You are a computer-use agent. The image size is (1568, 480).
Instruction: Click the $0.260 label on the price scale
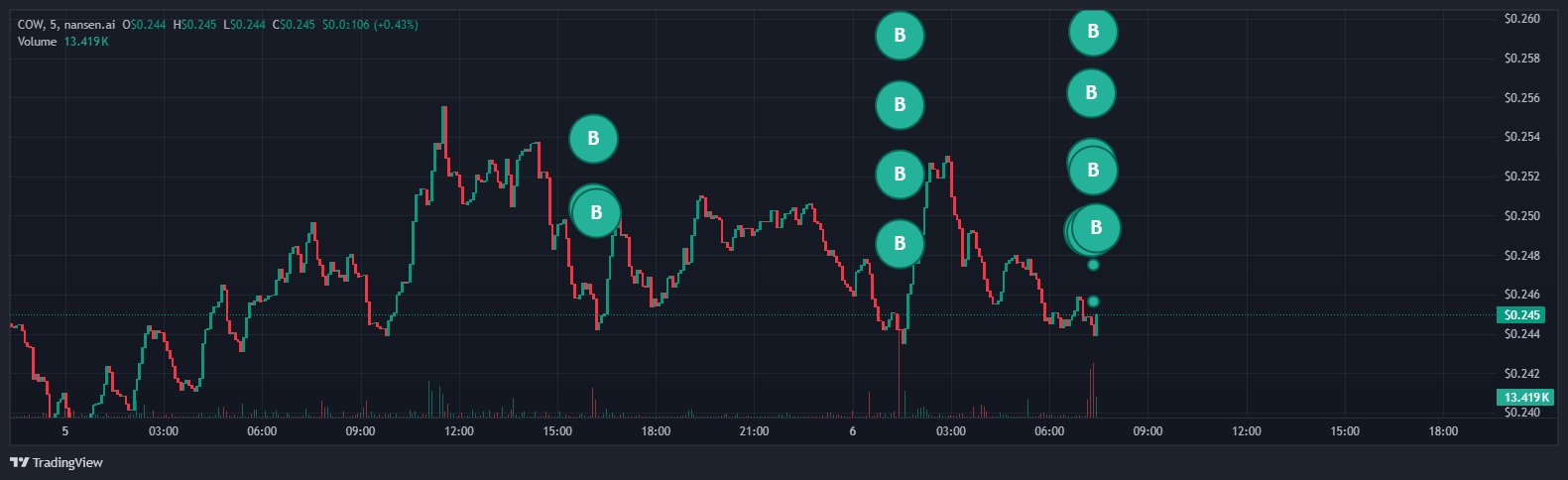click(x=1521, y=19)
